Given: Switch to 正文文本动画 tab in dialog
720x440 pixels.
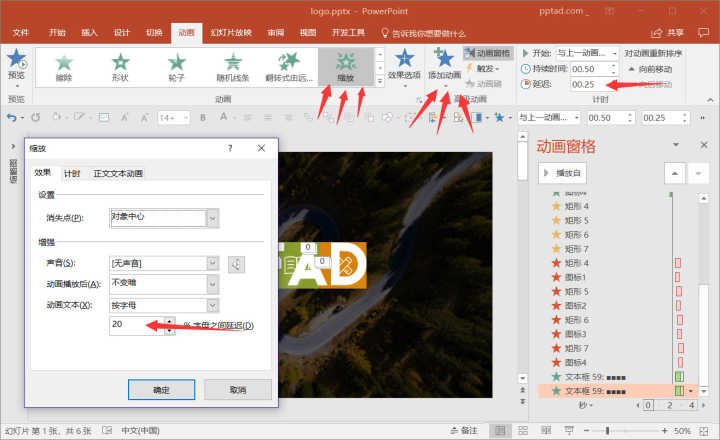Looking at the screenshot, I should click(x=118, y=174).
